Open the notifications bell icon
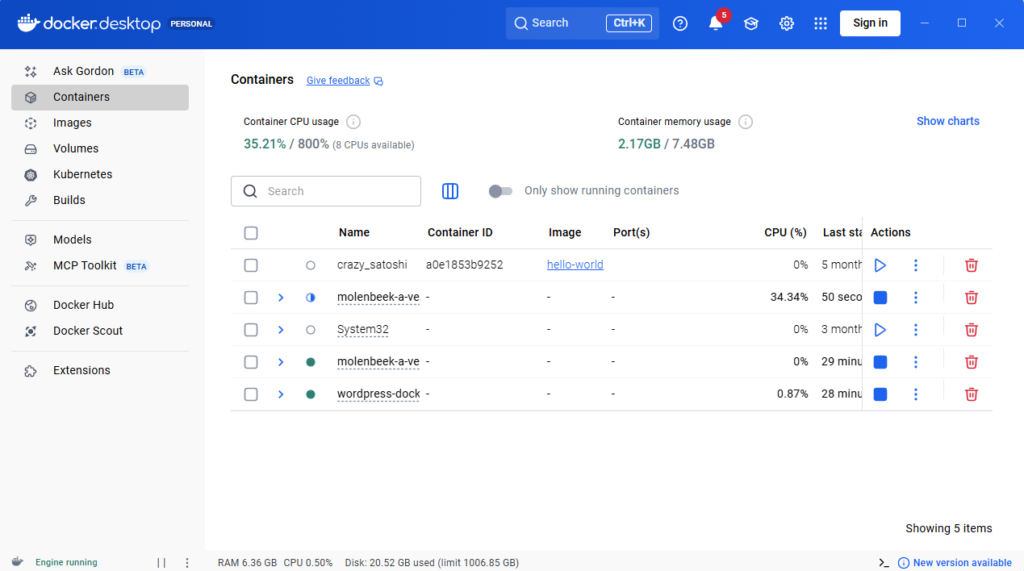 tap(715, 24)
